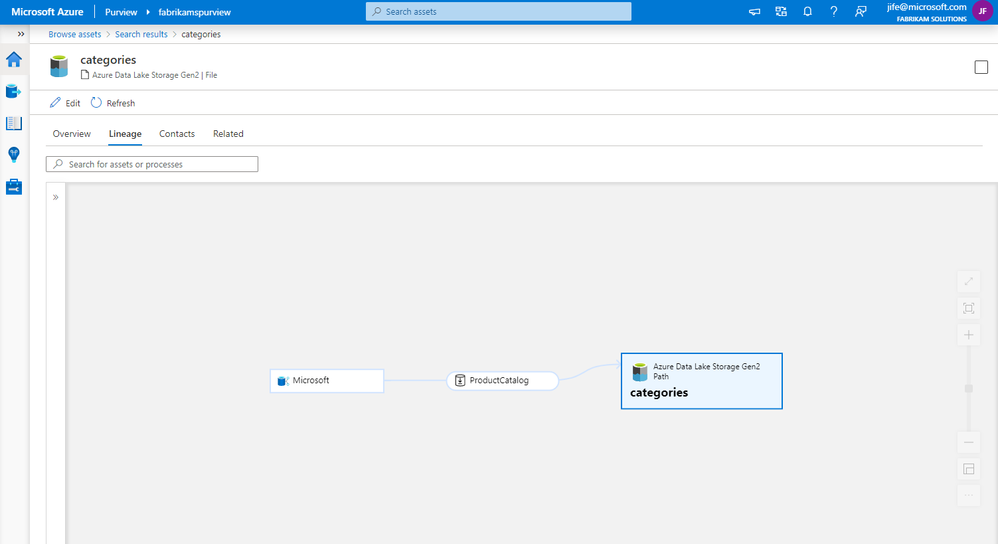Click the lineage layout view control
Viewport: 998px width, 544px height.
click(x=969, y=470)
